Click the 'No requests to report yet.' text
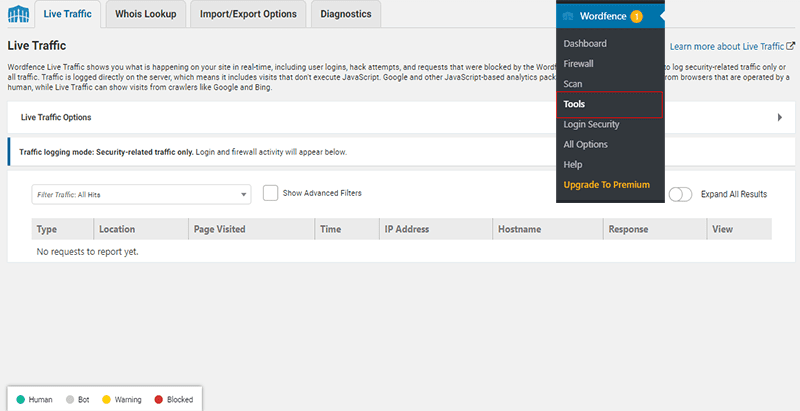 click(87, 252)
